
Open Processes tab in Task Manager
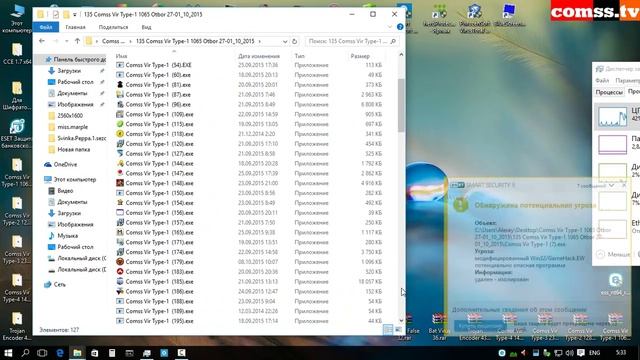pos(609,92)
